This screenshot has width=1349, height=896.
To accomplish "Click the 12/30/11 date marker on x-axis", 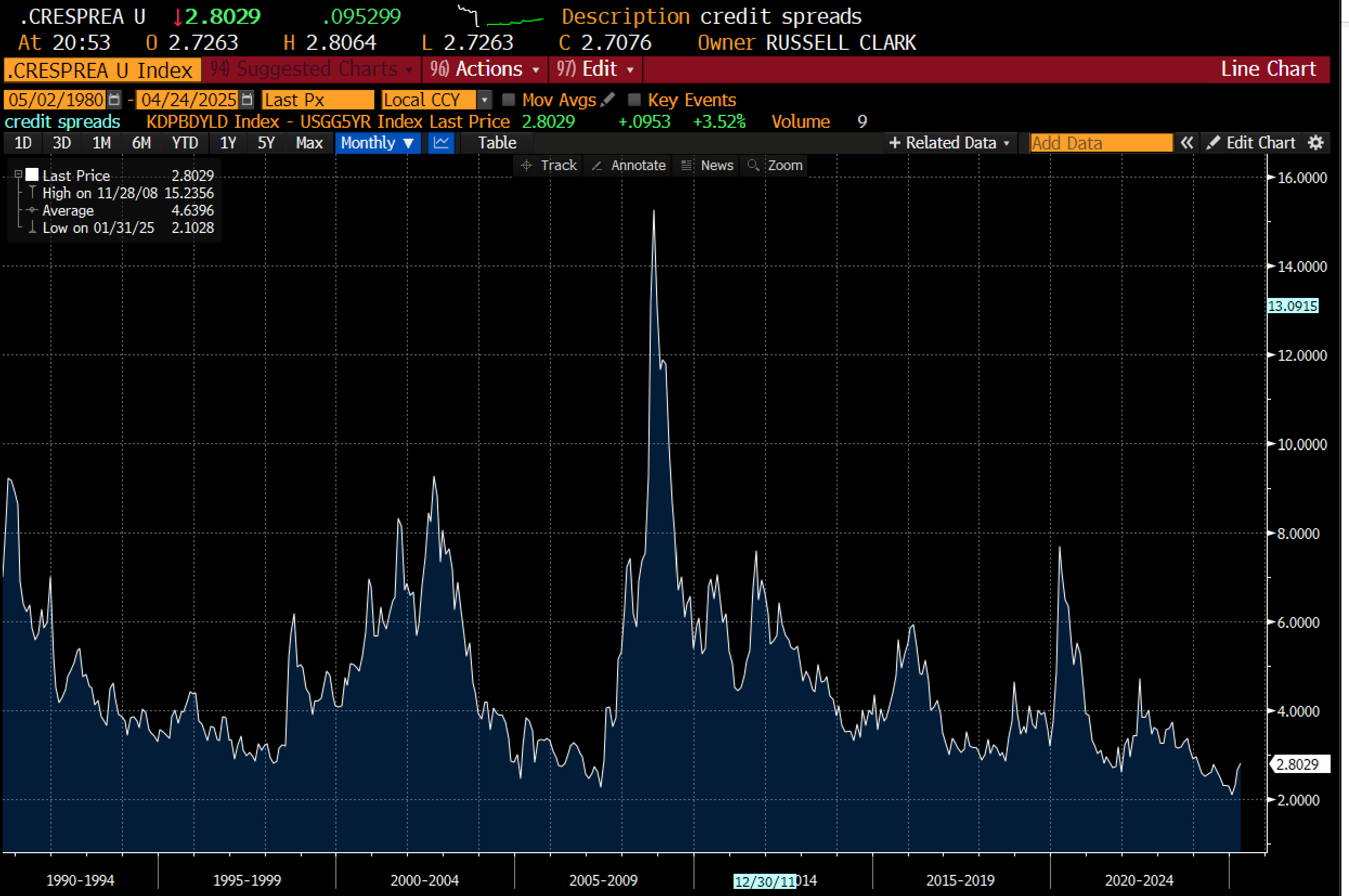I will 764,882.
